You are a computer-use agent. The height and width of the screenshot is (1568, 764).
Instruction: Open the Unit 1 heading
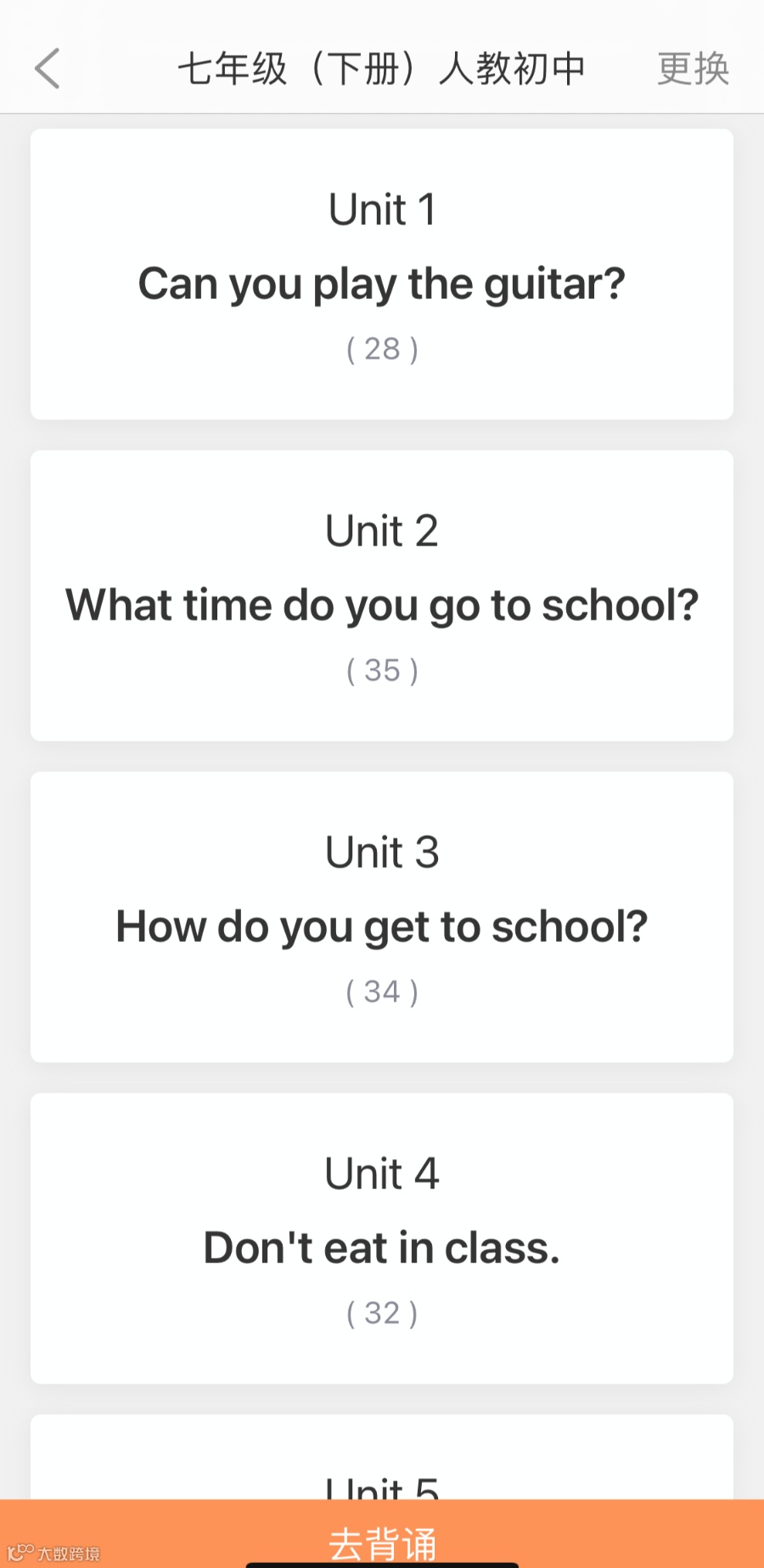coord(382,210)
